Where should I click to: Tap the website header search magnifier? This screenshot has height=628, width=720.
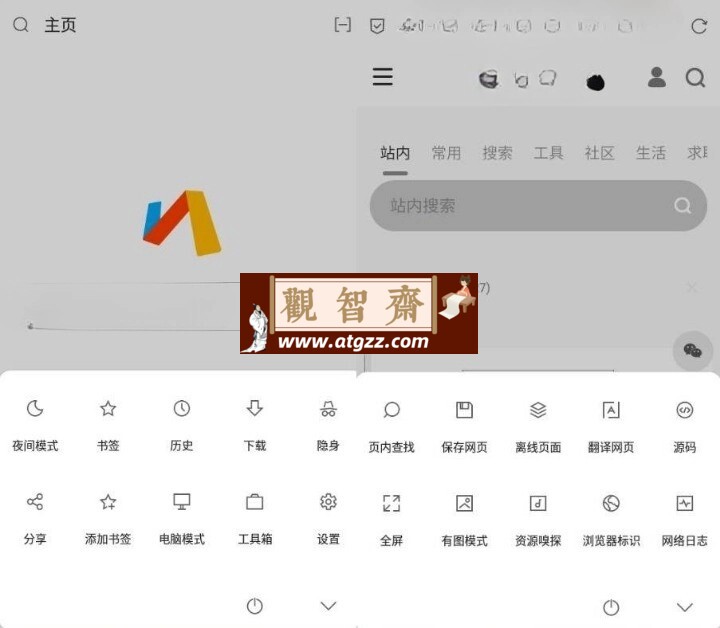point(695,78)
